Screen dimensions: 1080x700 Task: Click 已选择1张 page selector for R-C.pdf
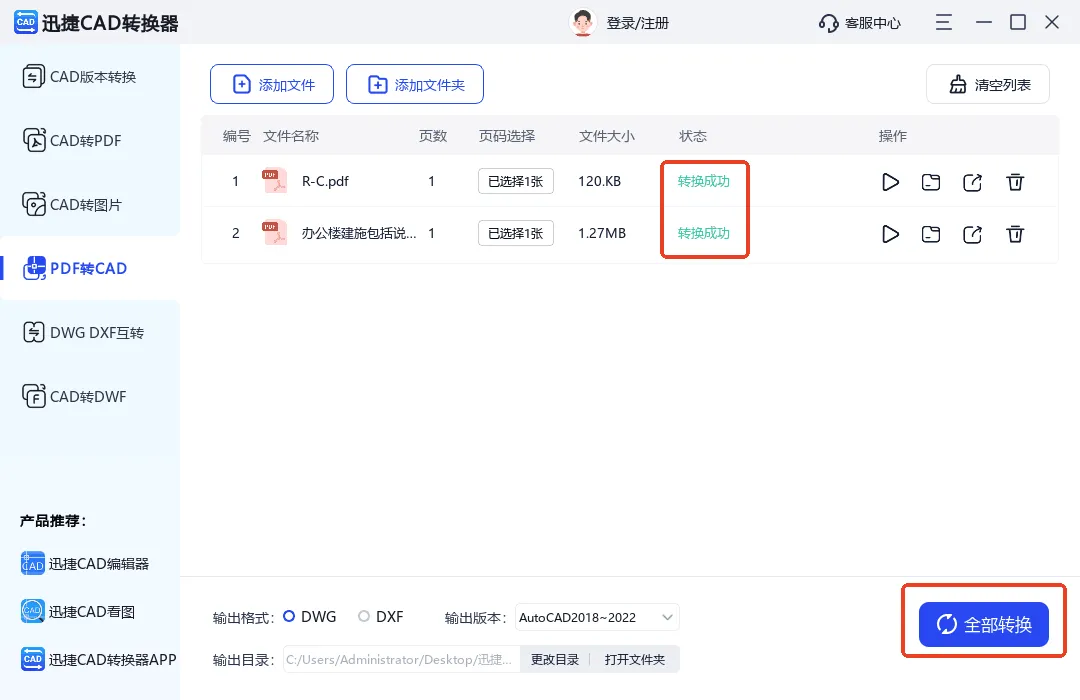point(516,181)
